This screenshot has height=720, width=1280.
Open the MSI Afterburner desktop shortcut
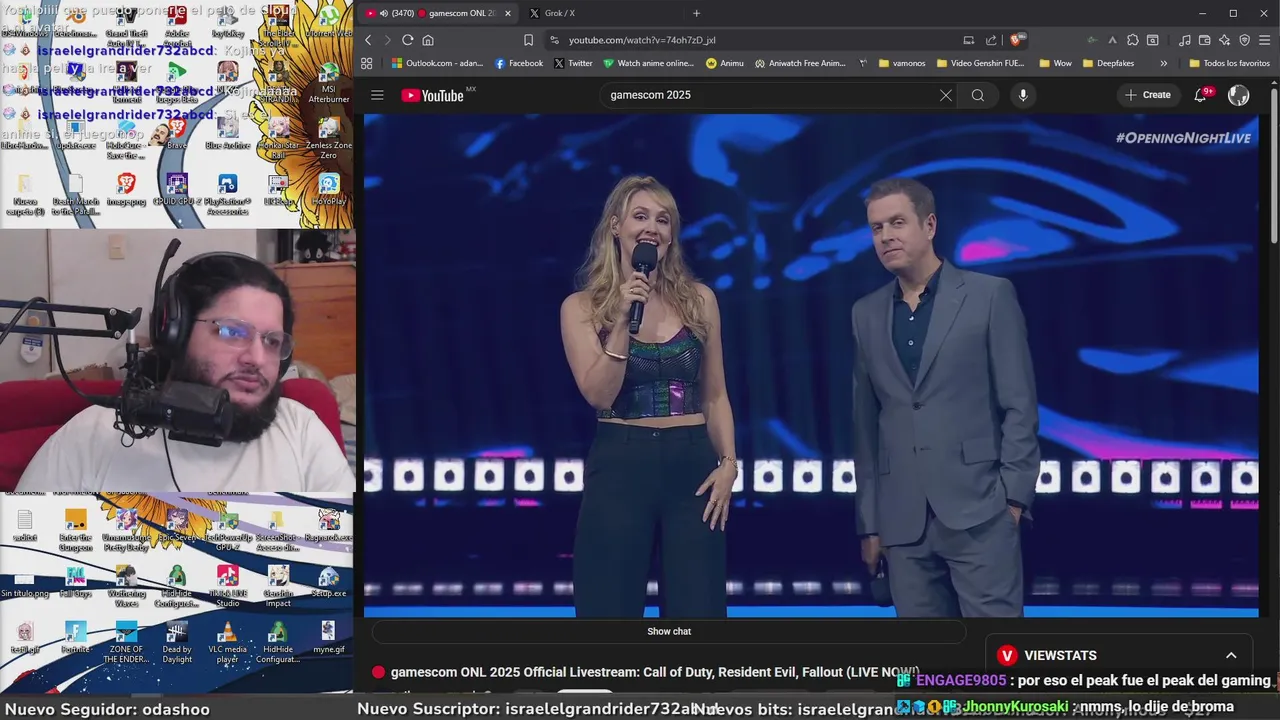329,82
